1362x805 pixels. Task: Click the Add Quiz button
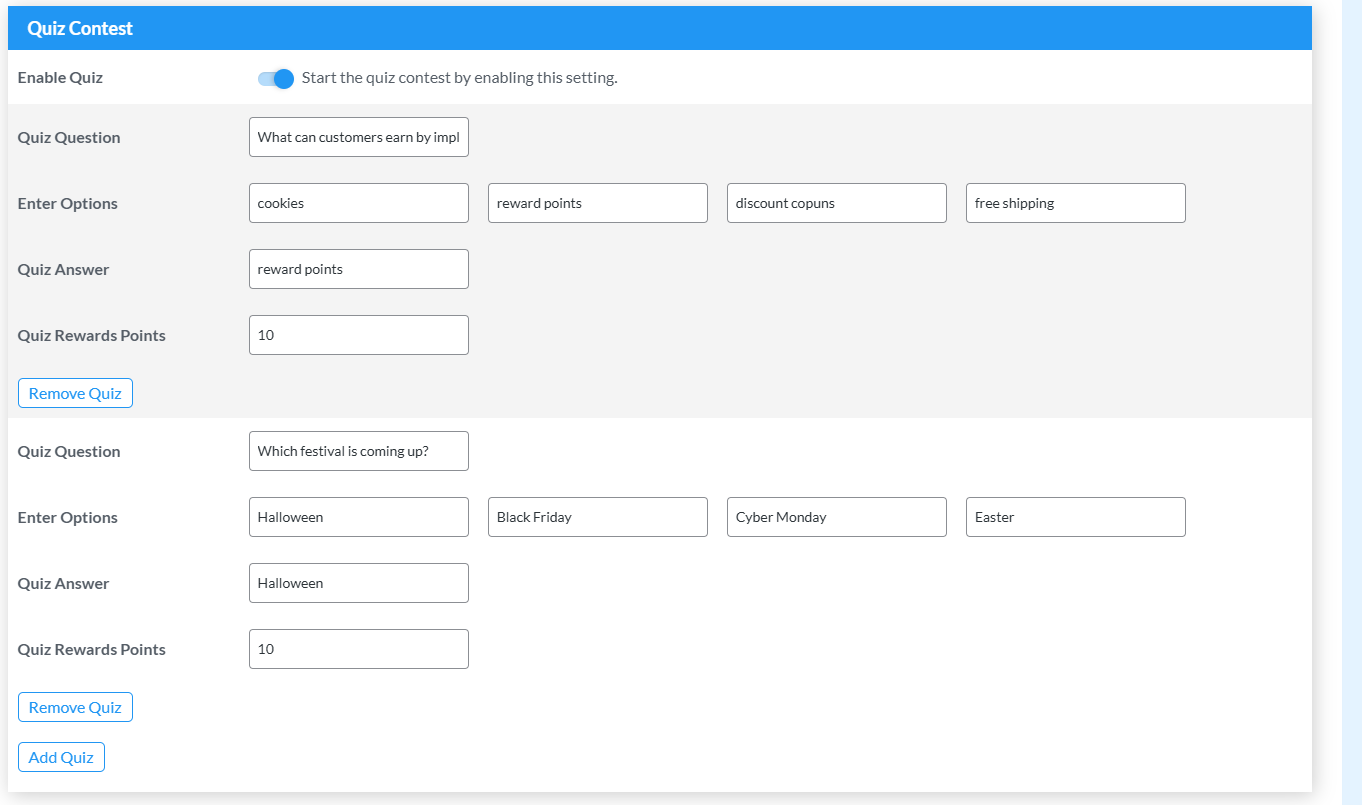click(x=61, y=757)
